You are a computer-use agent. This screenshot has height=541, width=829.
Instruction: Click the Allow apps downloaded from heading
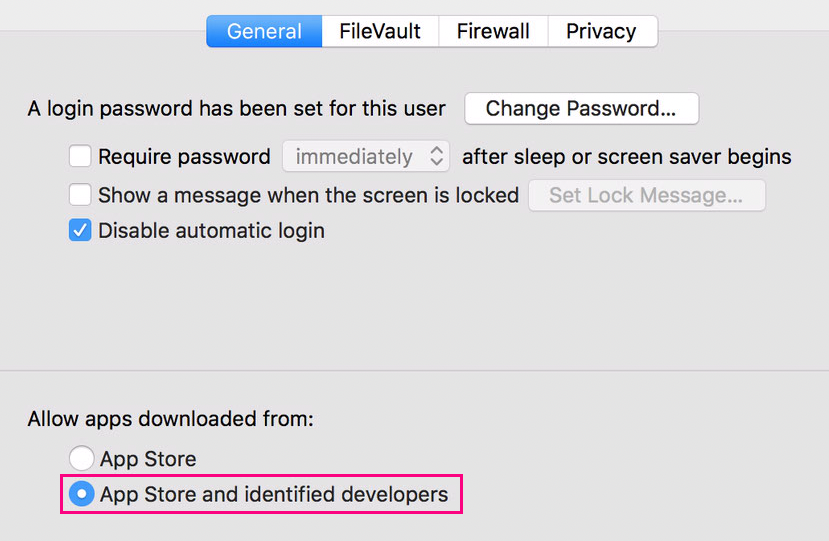(x=170, y=419)
